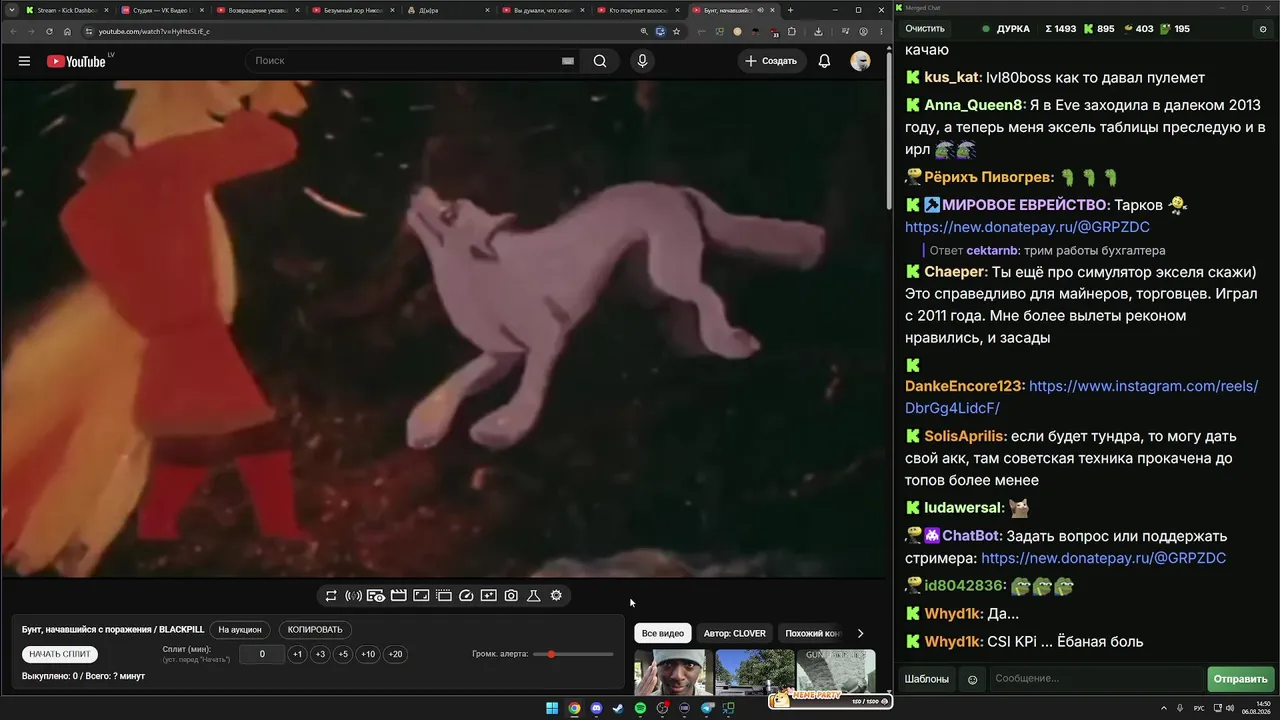Open Chrome from the taskbar

[574, 709]
